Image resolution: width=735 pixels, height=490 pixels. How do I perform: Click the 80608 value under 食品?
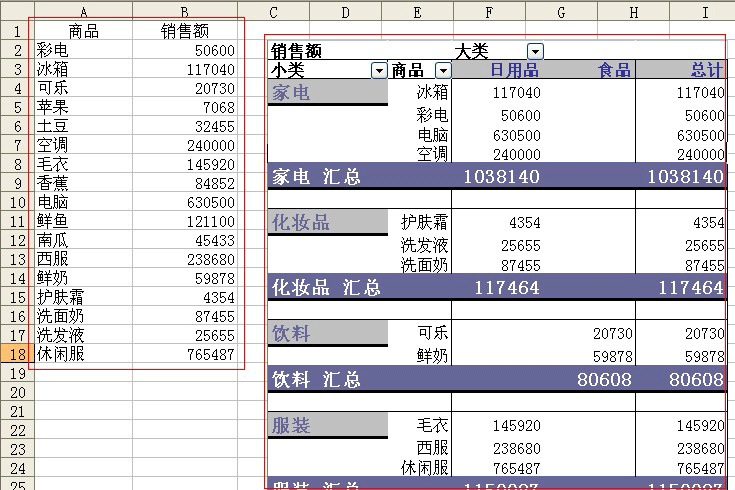click(604, 379)
